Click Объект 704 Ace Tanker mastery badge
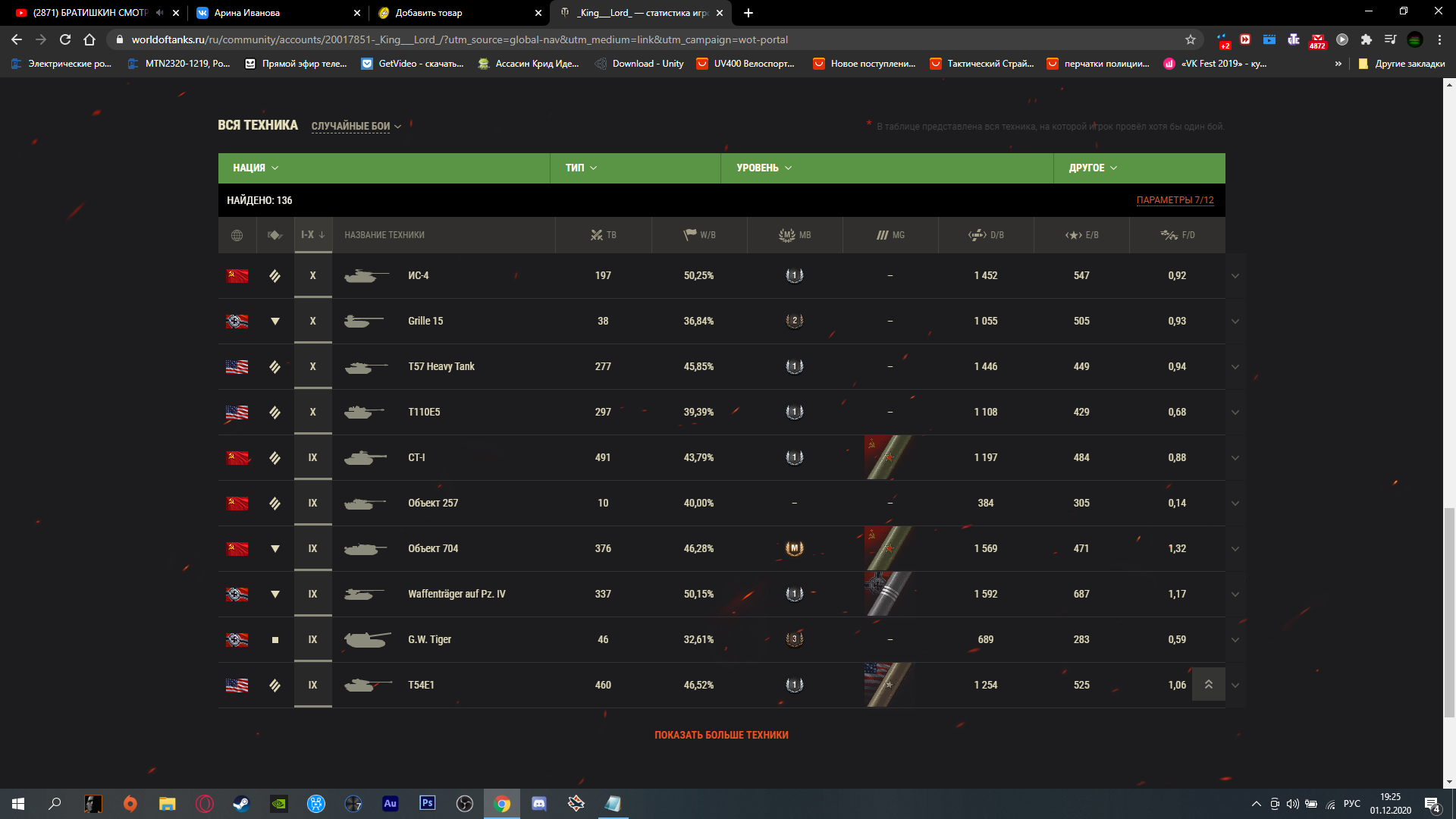1456x819 pixels. pos(794,548)
